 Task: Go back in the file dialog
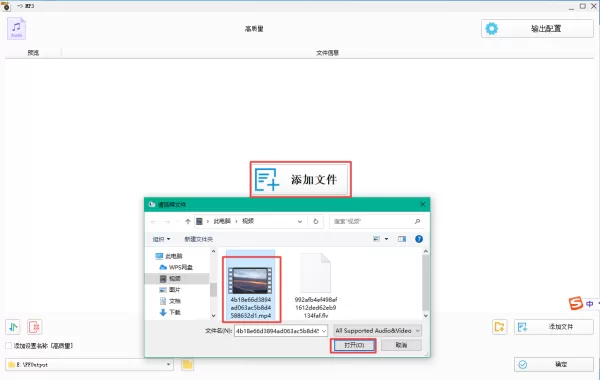coord(153,222)
